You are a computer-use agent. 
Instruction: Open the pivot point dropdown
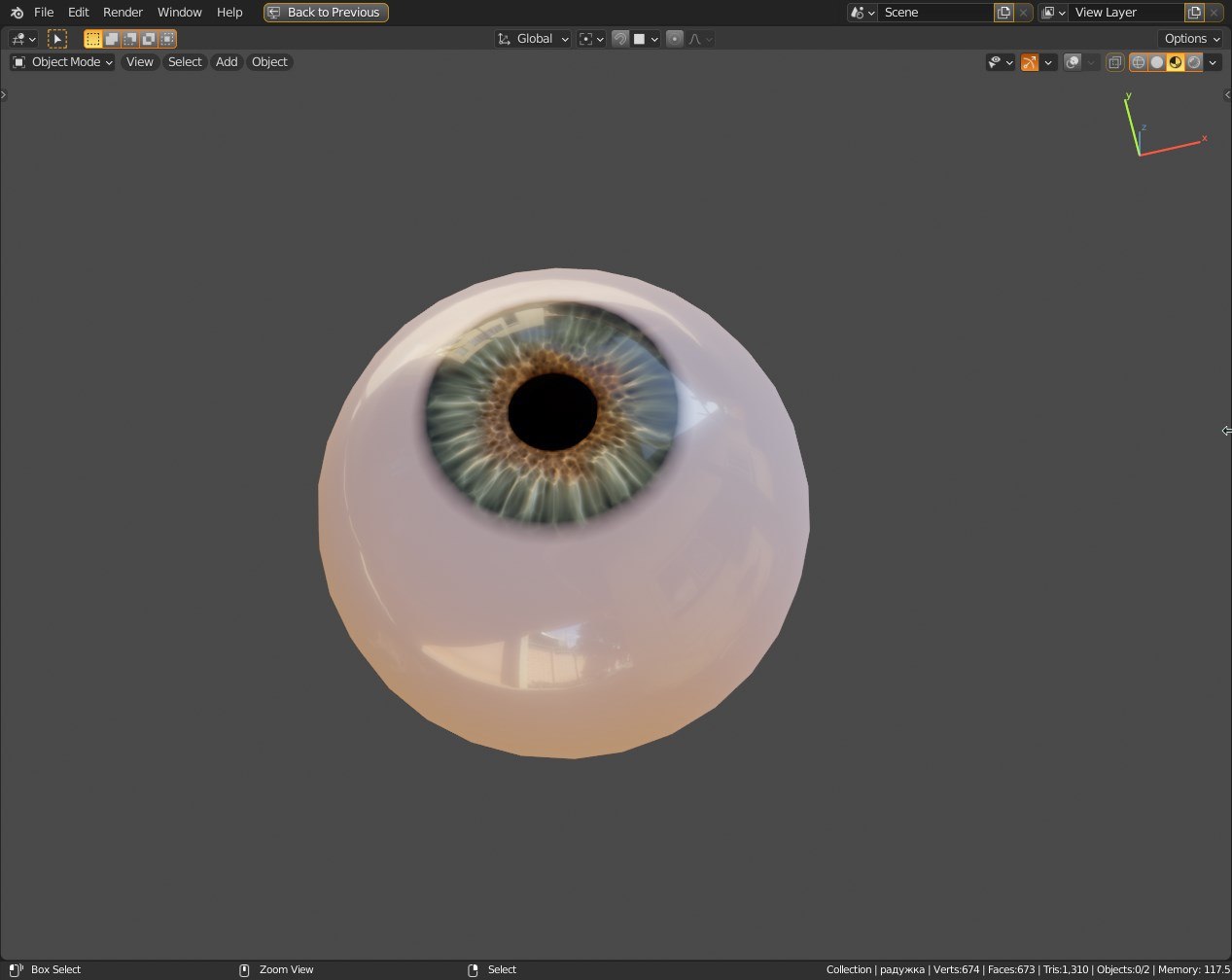[591, 39]
